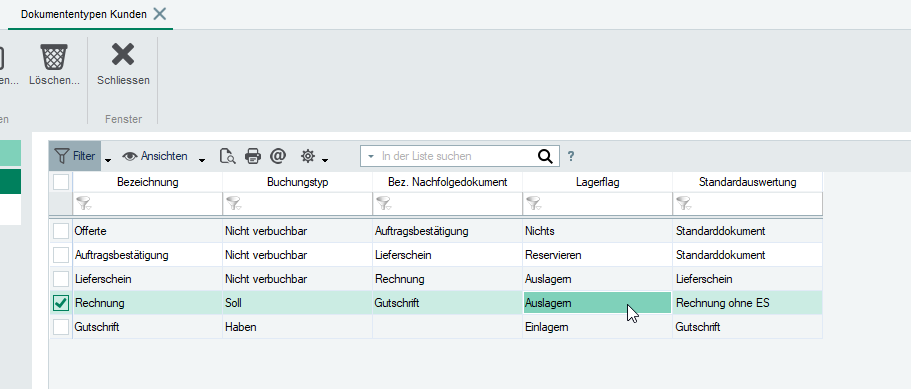Click Lieferschein in the Standardauswertung column
The image size is (911, 389).
coord(748,279)
